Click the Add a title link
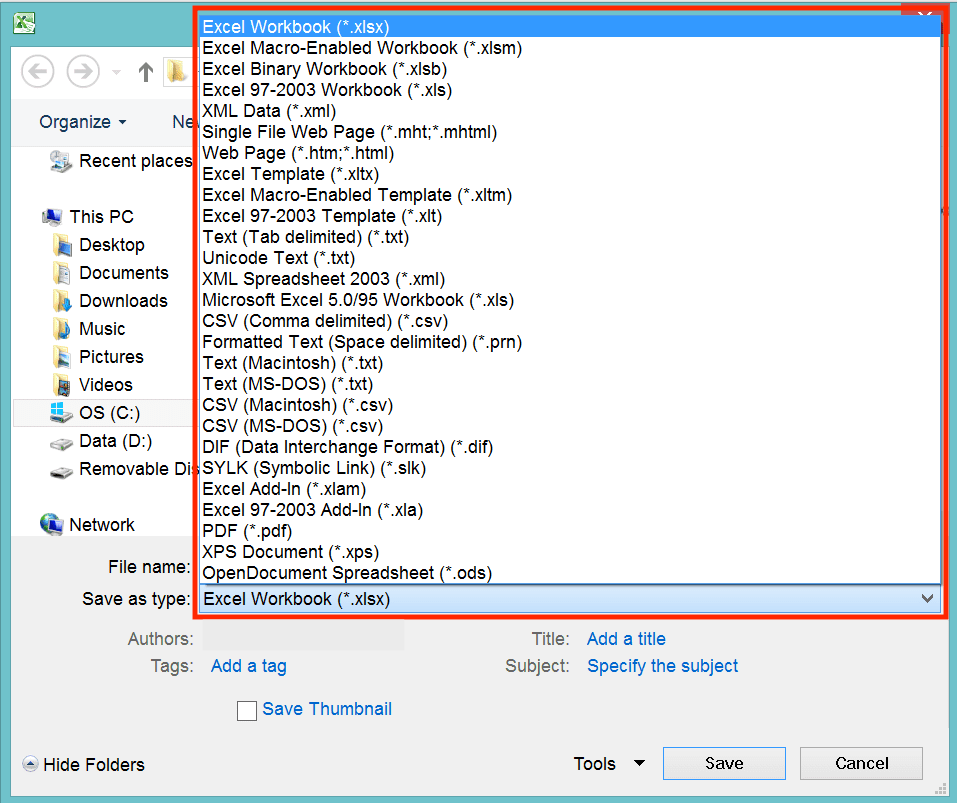 [626, 639]
